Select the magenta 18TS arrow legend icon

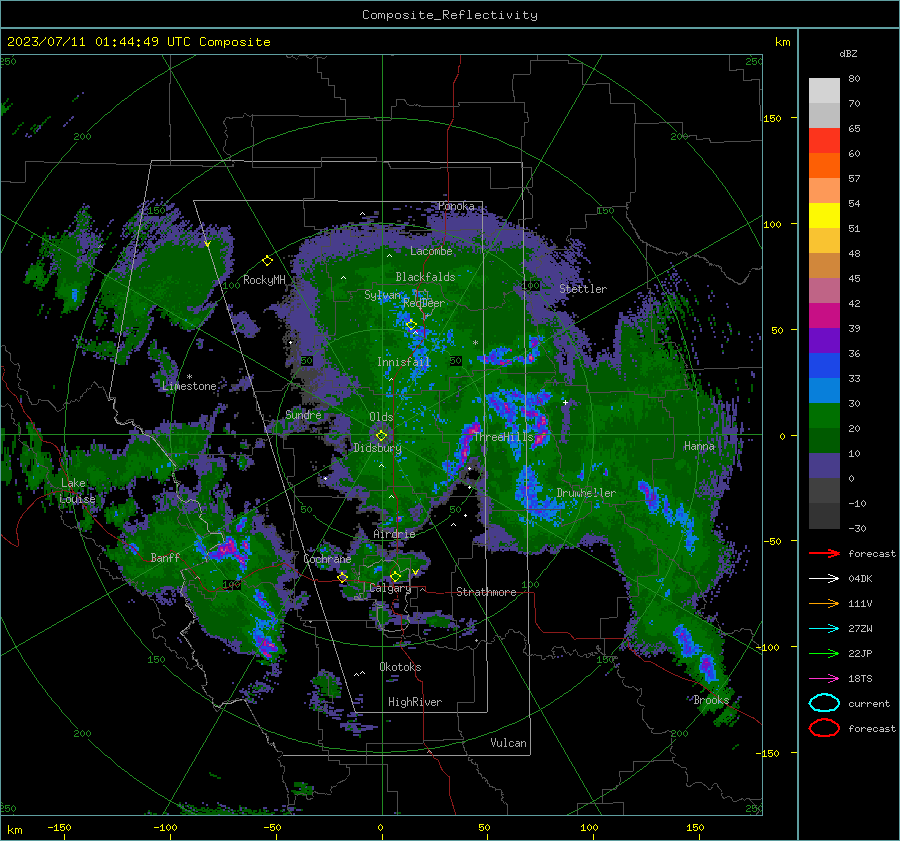point(824,679)
